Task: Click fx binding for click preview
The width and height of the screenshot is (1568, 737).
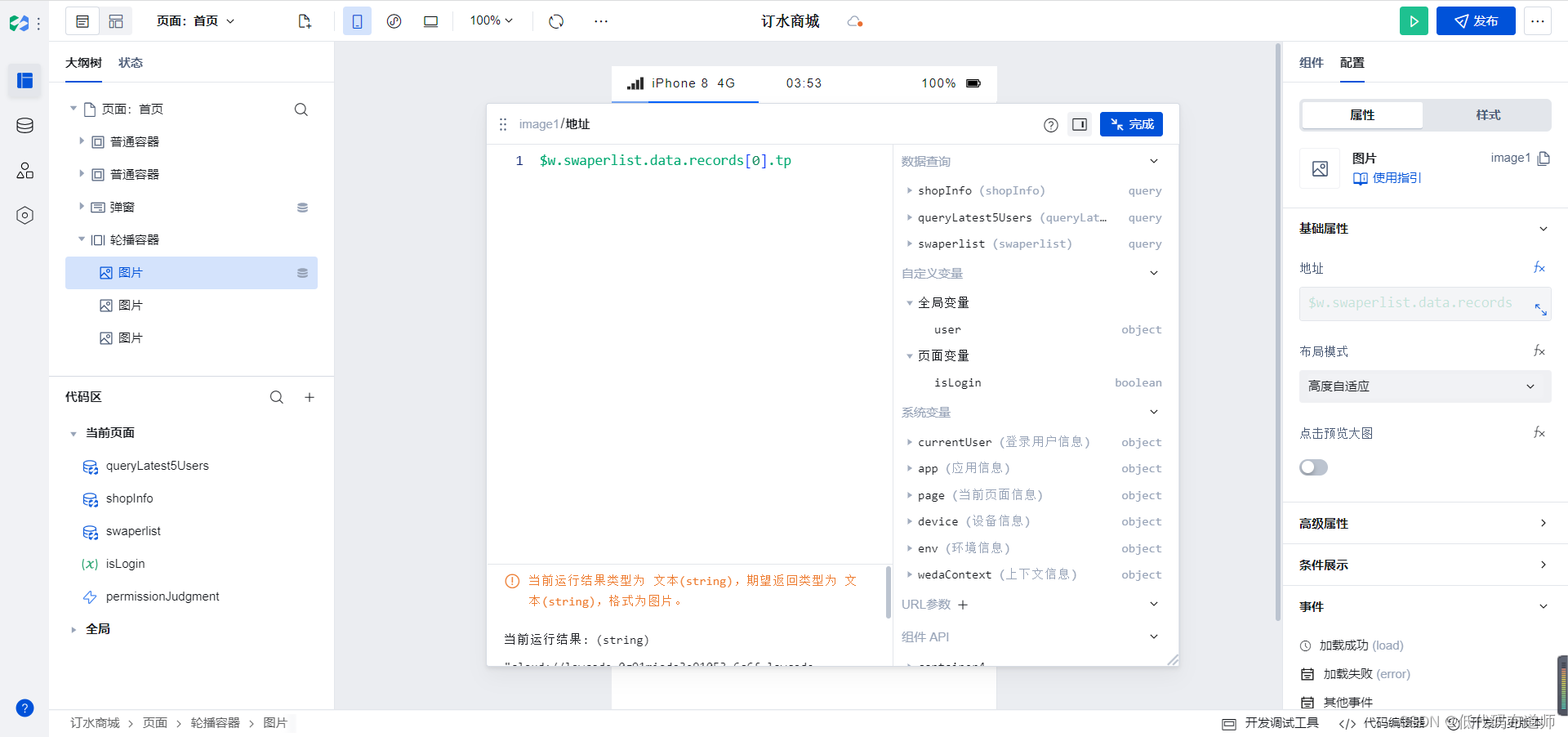Action: [x=1539, y=433]
